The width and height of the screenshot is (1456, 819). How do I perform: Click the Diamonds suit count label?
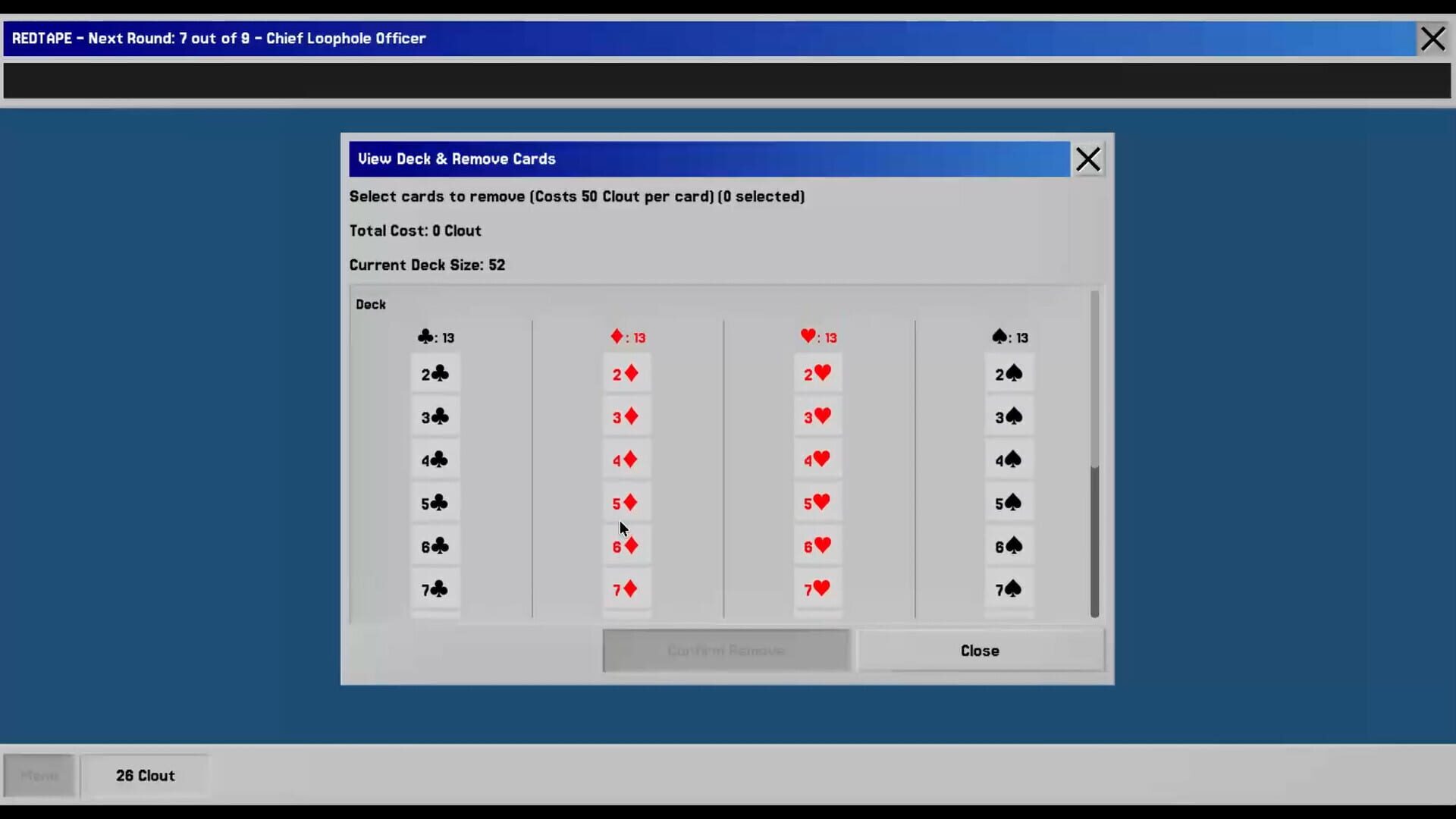click(x=628, y=337)
